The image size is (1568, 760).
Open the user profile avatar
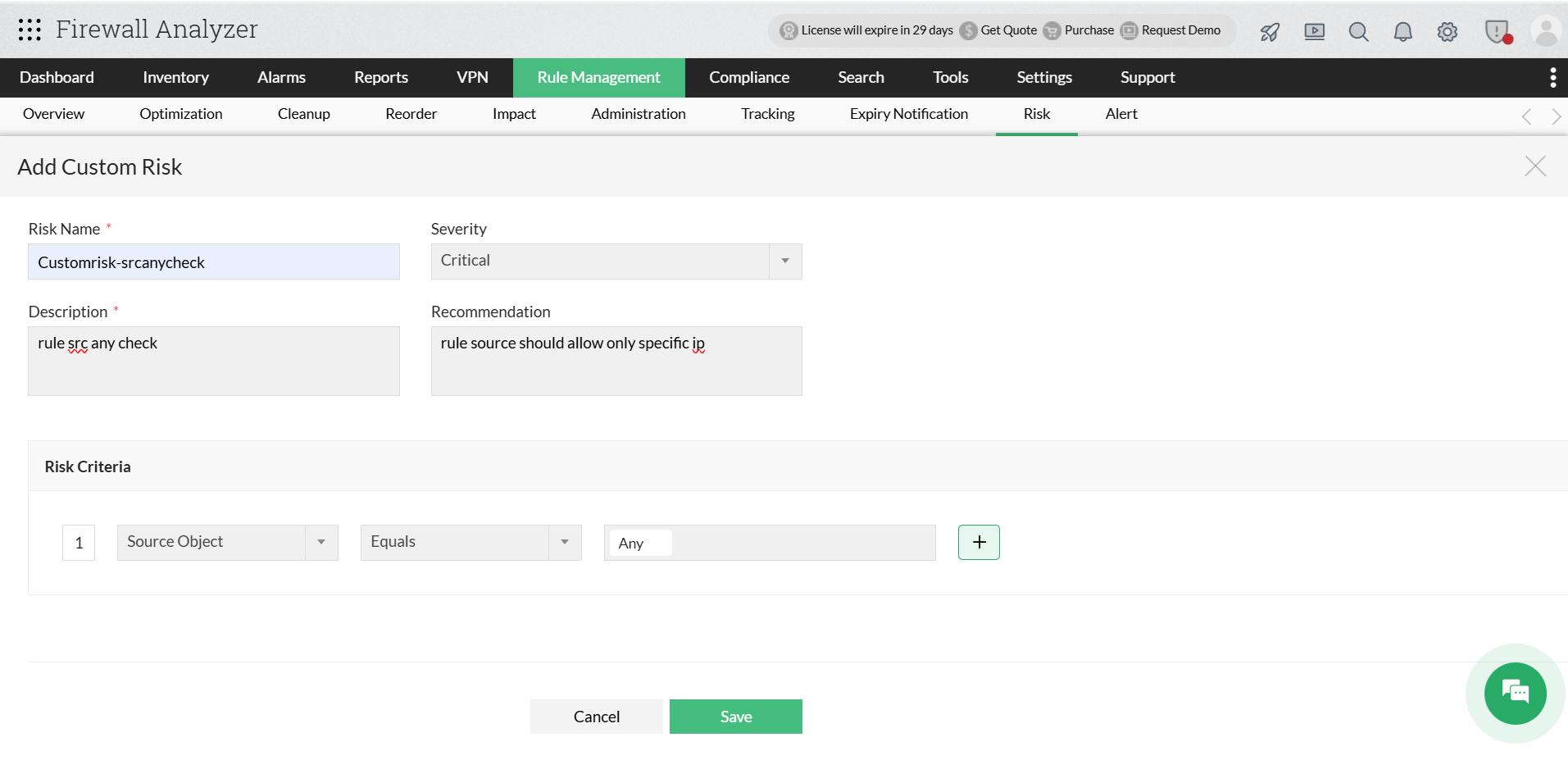pos(1546,32)
